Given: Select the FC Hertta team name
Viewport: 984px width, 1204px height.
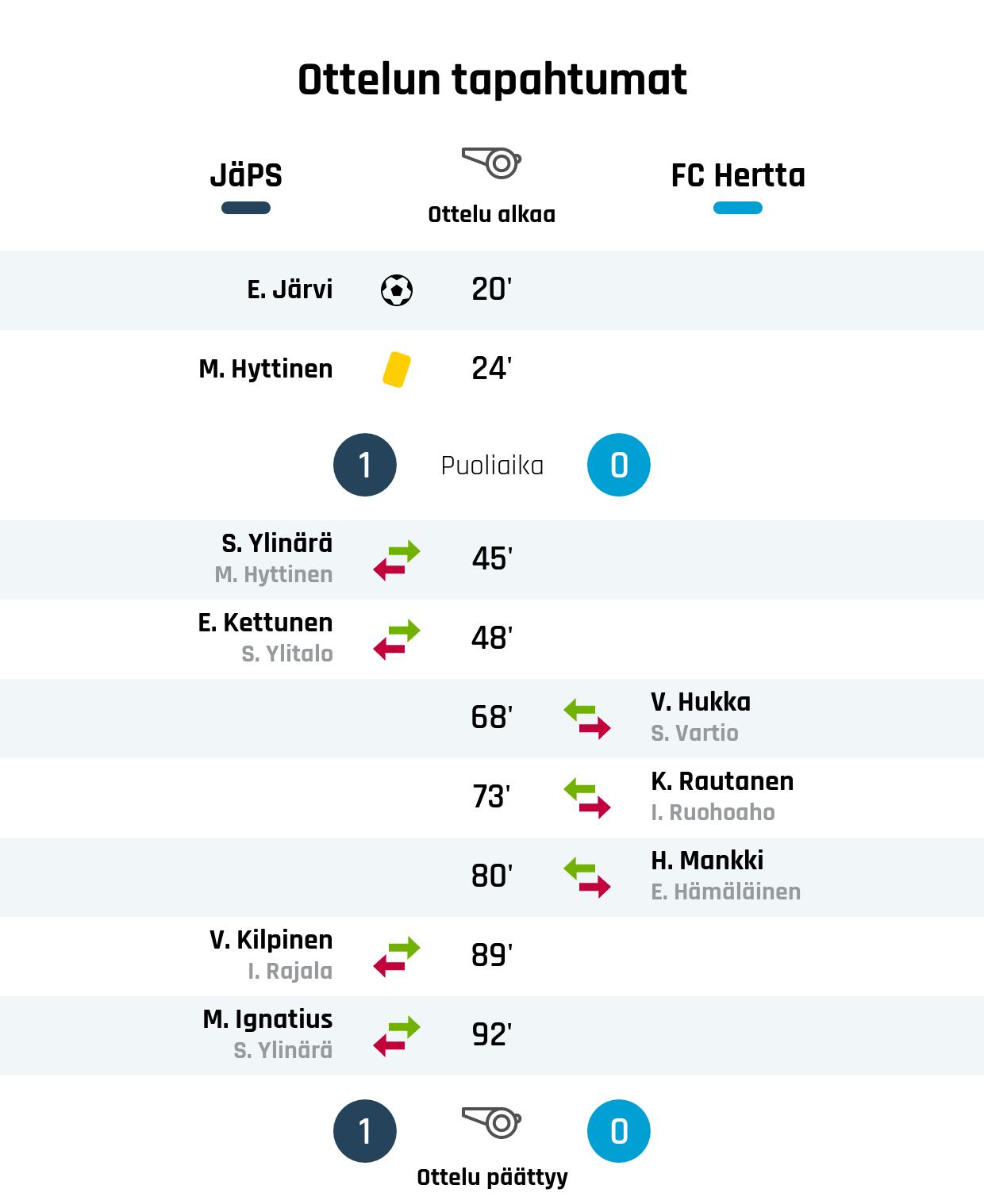Looking at the screenshot, I should (738, 175).
